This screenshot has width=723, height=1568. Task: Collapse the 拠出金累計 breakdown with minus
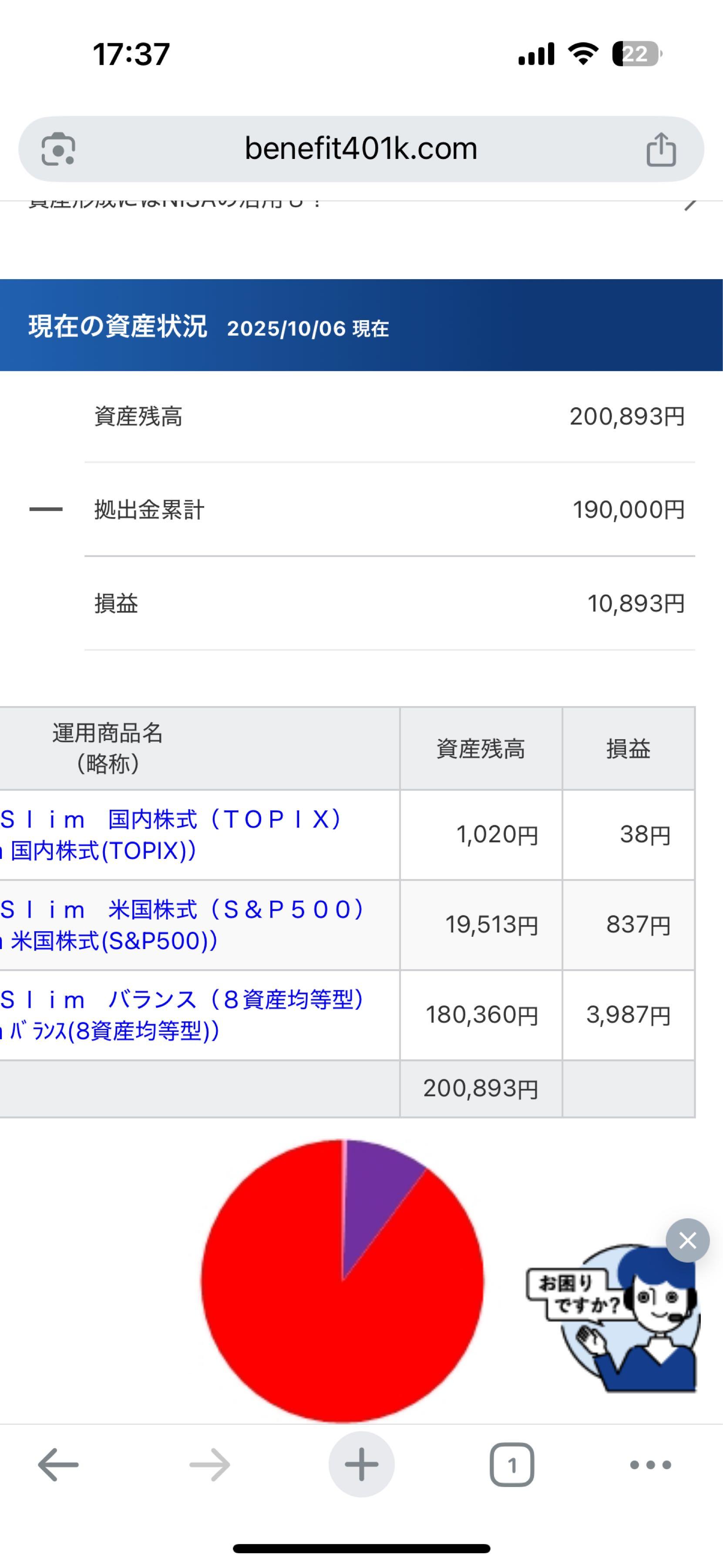[x=46, y=510]
